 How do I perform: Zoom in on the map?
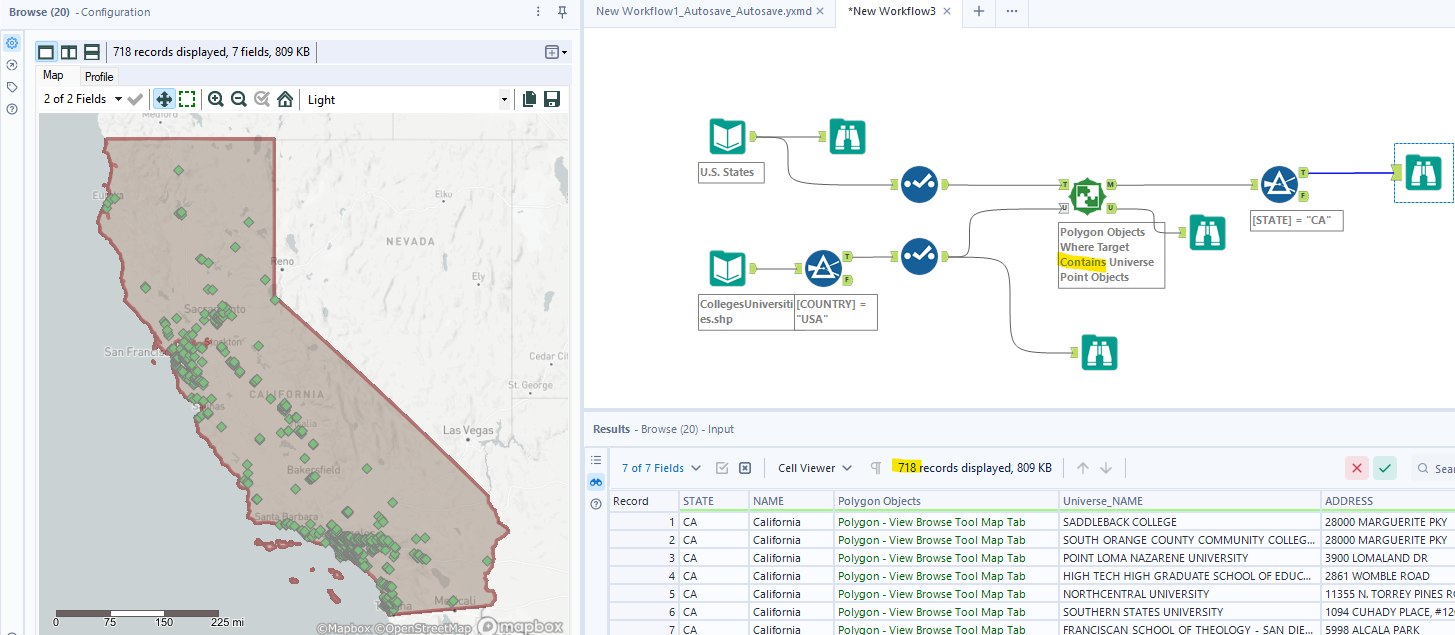tap(215, 99)
